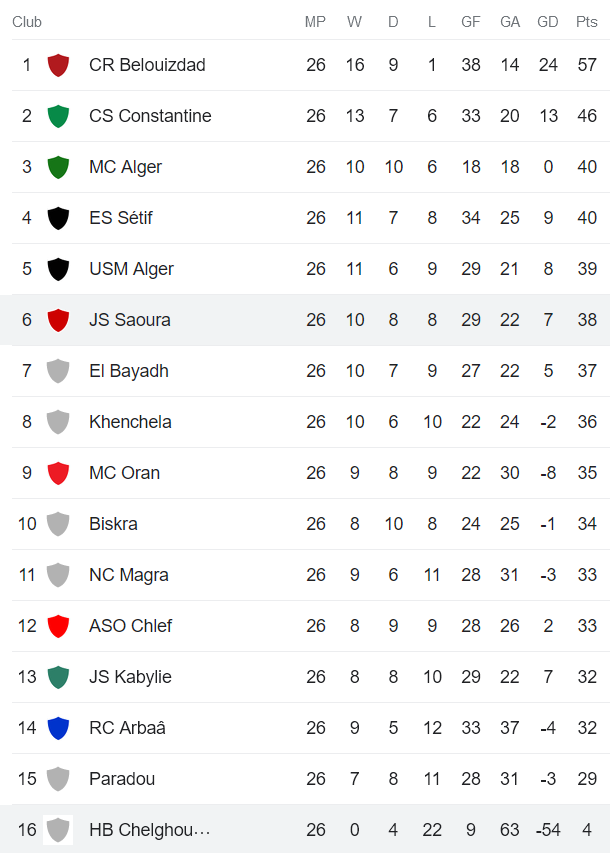This screenshot has height=853, width=610.
Task: Click JS Kabylie's teal shield crest
Action: [x=58, y=677]
